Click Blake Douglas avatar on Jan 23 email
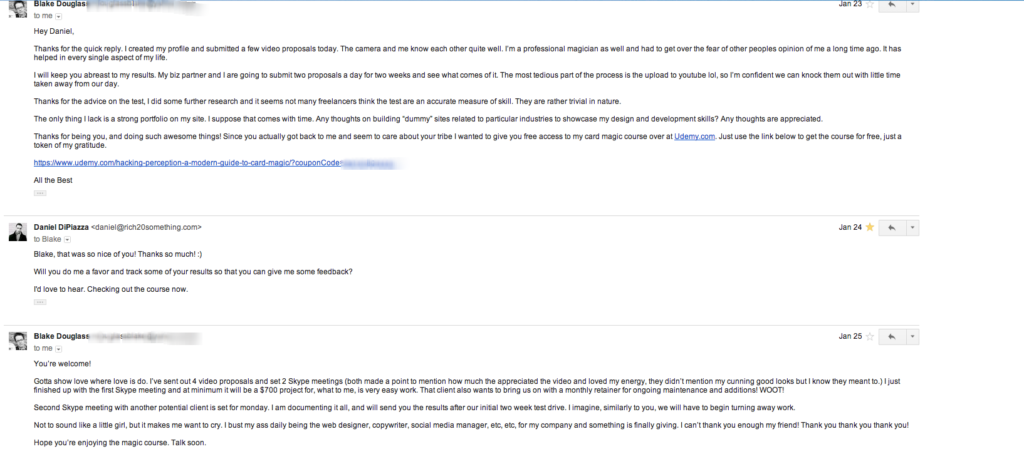This screenshot has width=1024, height=449. pos(17,8)
